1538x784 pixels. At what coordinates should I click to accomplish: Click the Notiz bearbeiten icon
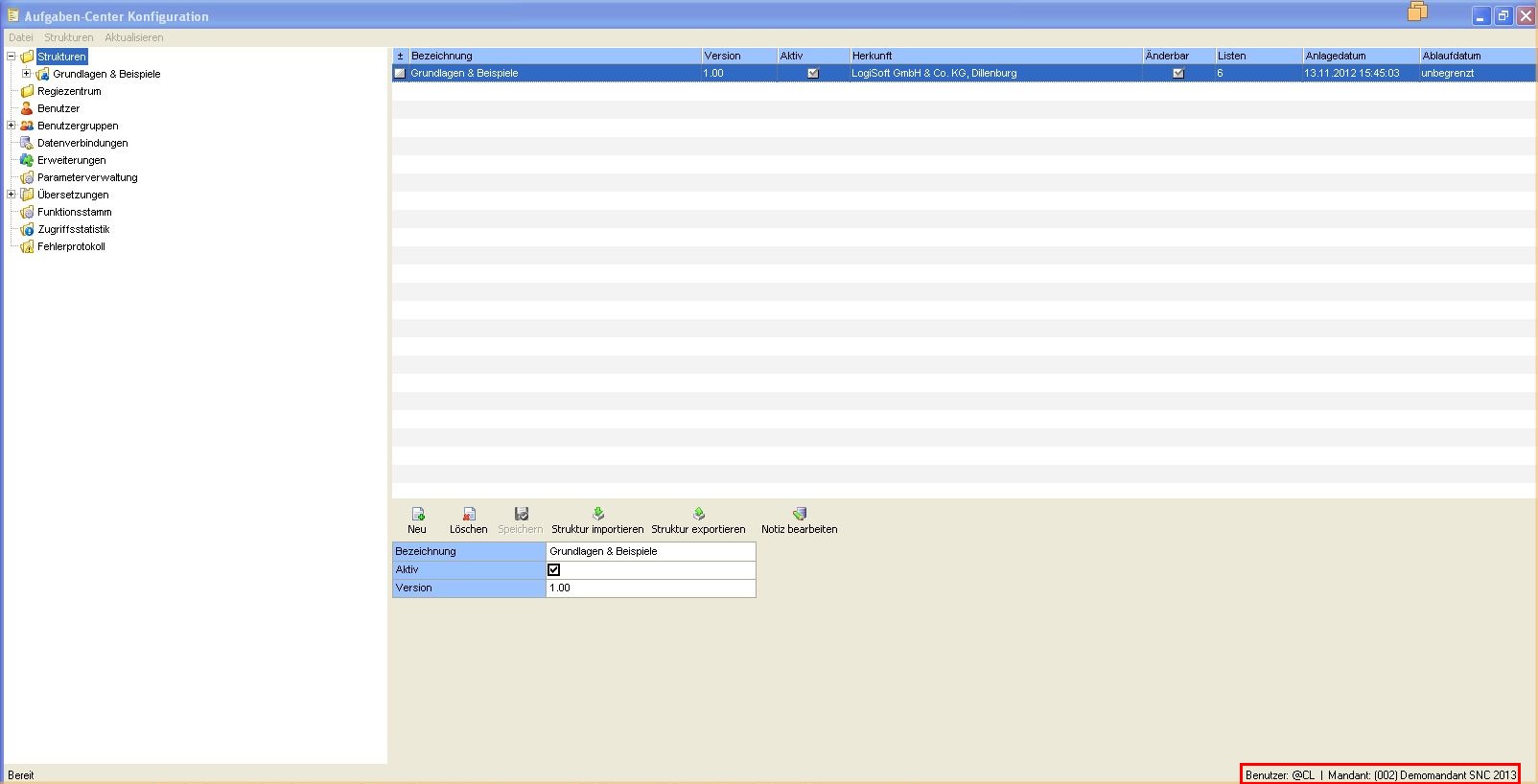click(800, 515)
